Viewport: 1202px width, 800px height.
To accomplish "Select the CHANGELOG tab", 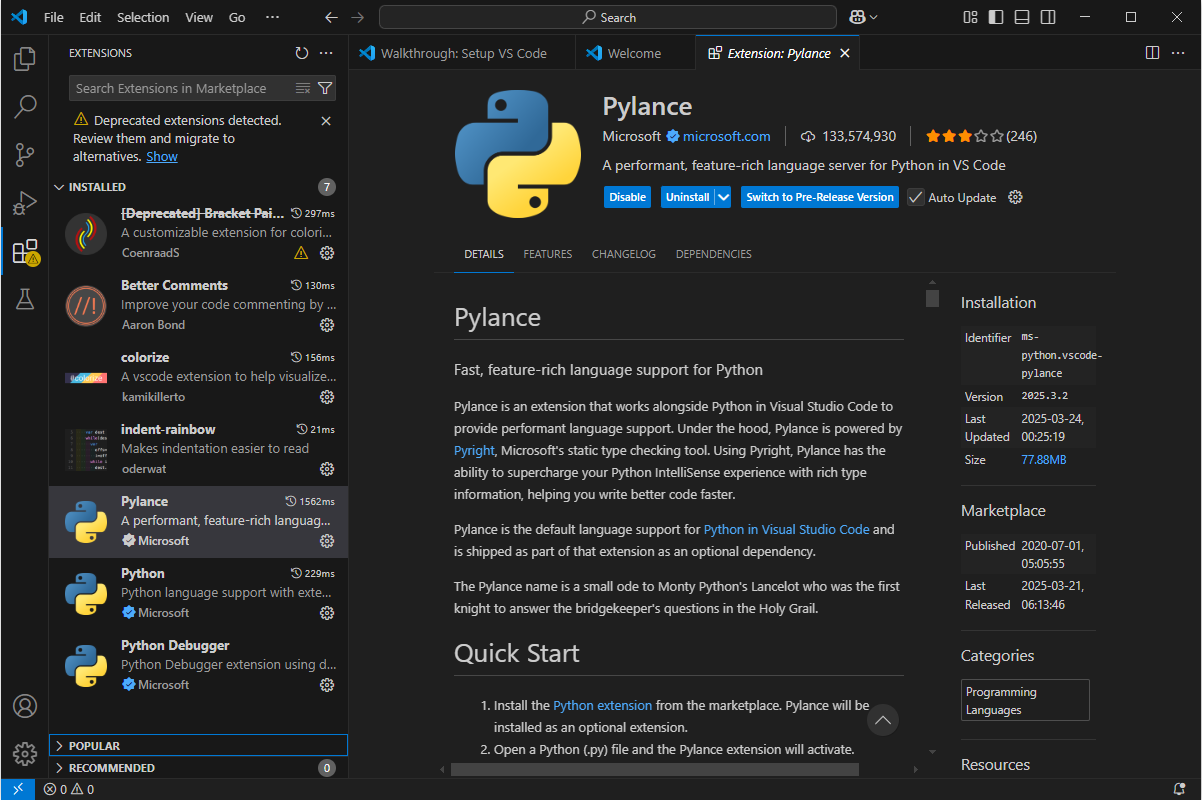I will [x=624, y=254].
